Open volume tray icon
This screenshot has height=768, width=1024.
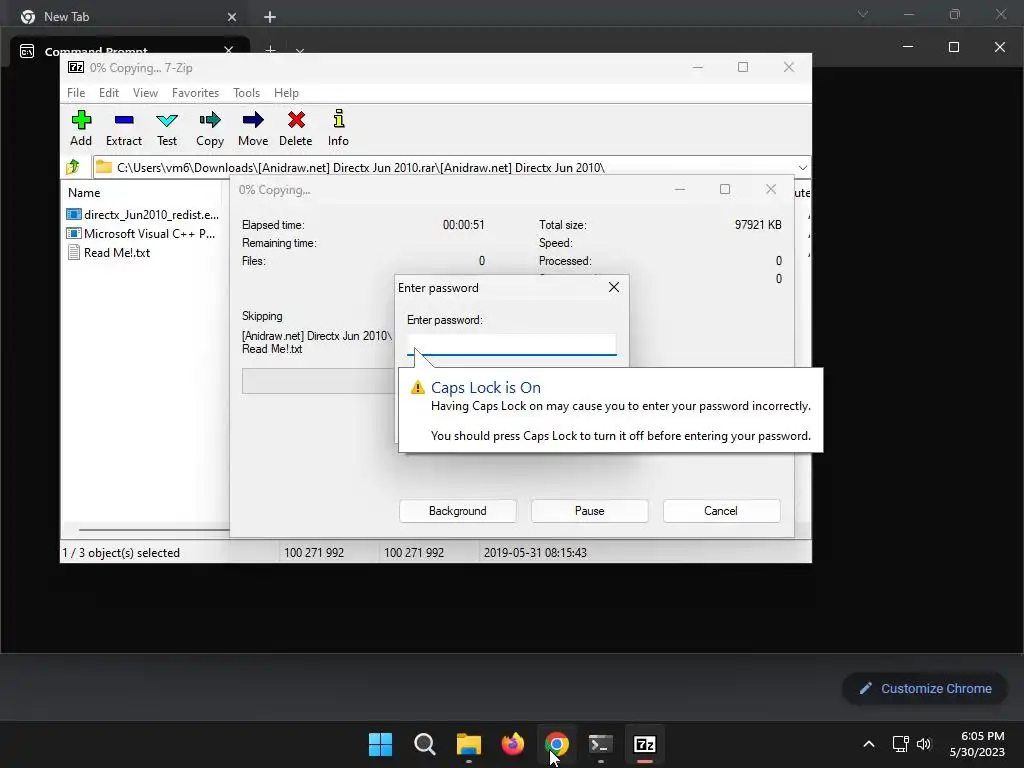[x=923, y=744]
